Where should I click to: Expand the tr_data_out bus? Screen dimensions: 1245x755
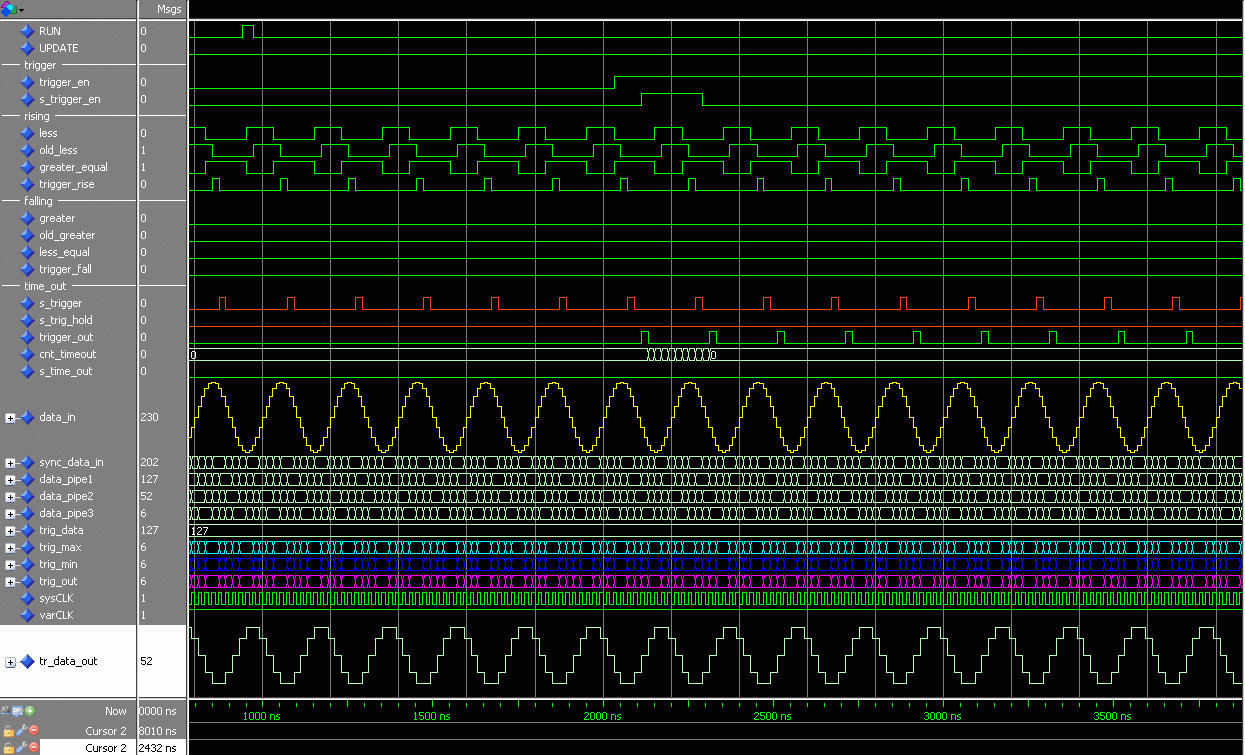point(10,662)
